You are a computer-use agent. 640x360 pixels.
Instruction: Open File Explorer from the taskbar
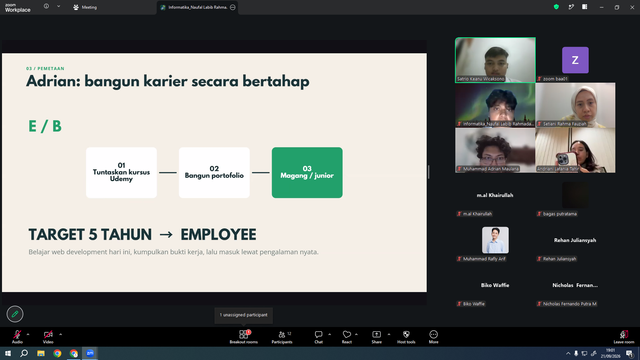pos(41,353)
